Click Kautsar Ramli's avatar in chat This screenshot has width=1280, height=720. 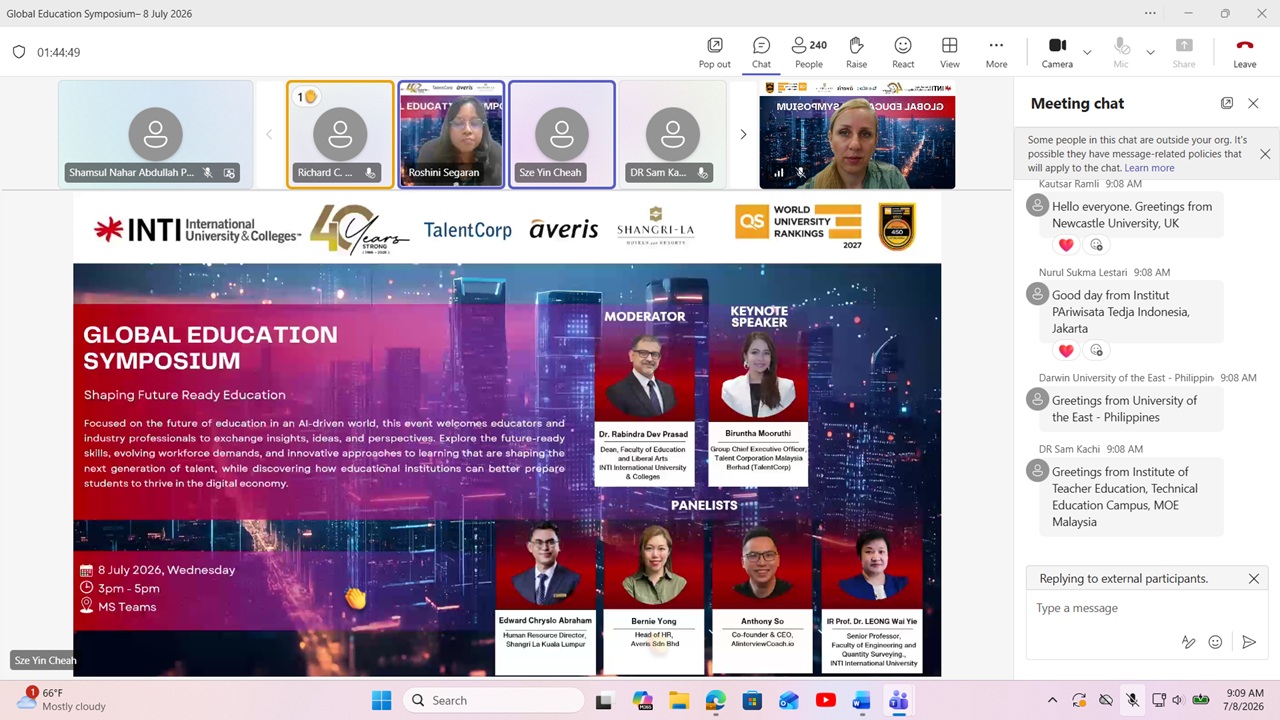point(1037,205)
